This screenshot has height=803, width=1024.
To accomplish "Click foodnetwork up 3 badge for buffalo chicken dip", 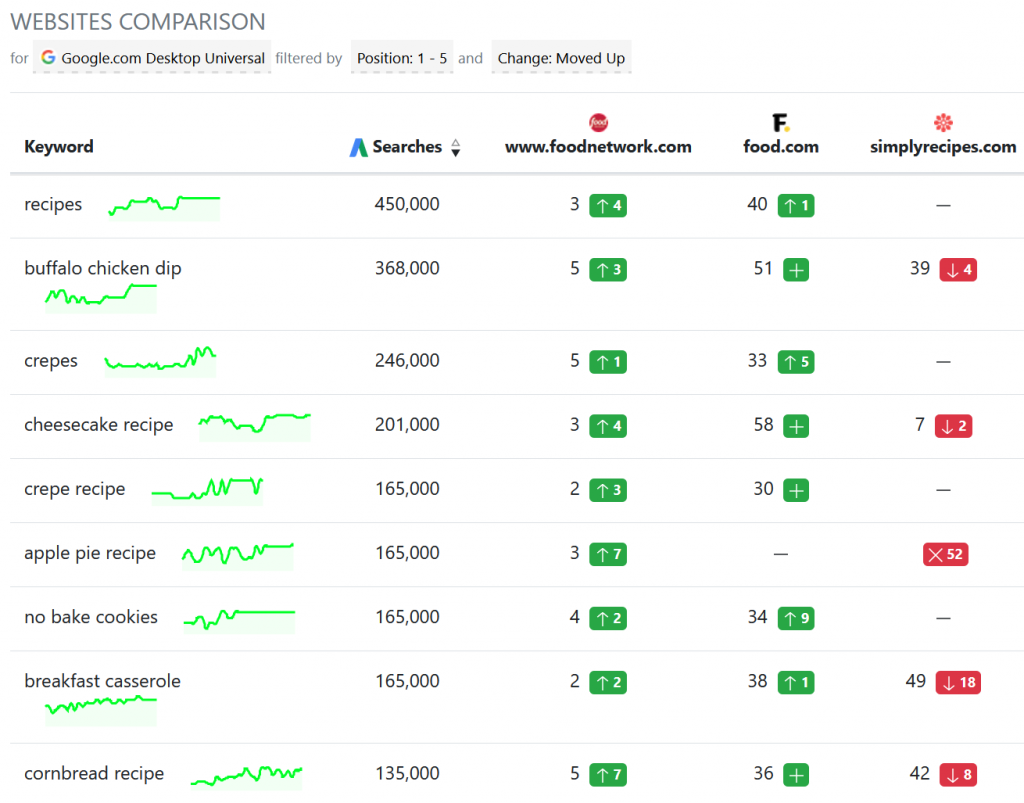I will [x=608, y=270].
